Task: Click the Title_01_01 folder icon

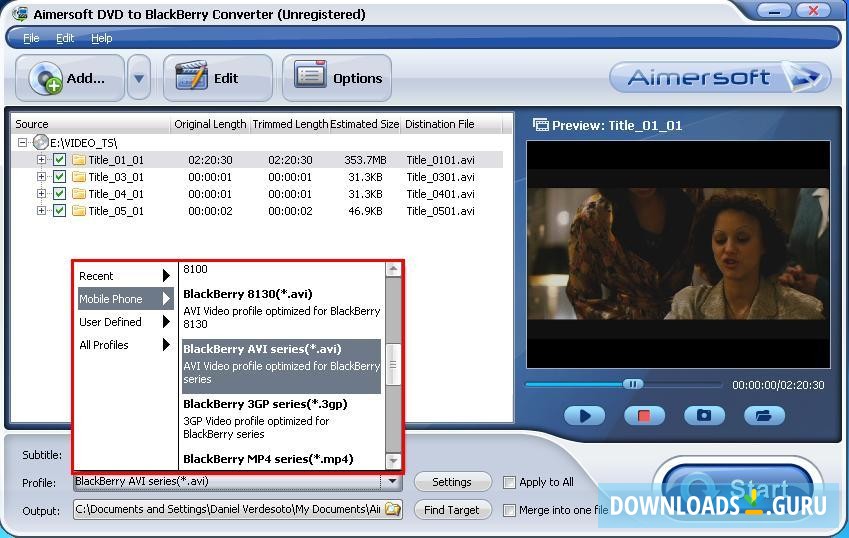Action: click(x=79, y=160)
